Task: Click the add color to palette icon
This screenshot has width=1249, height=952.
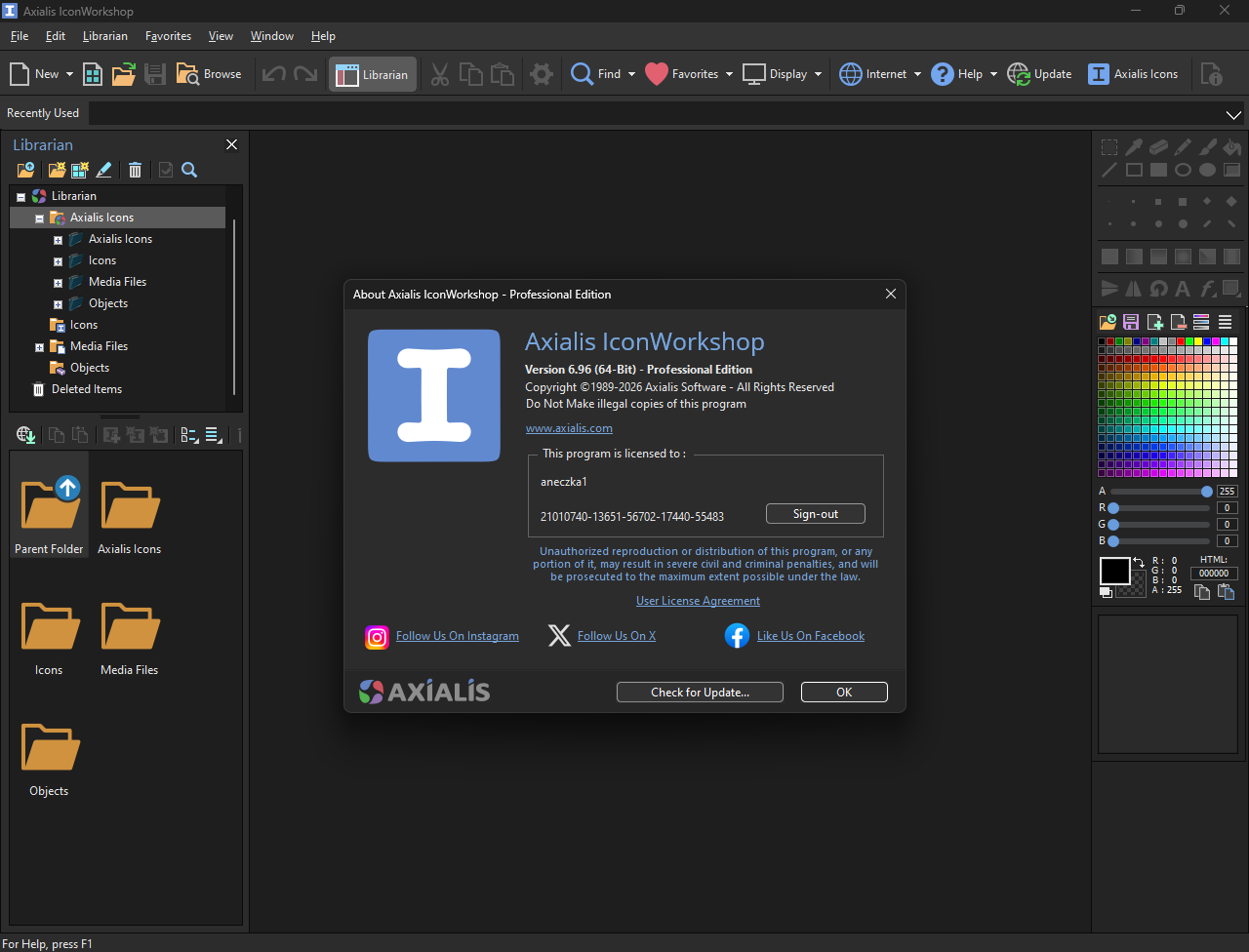Action: 1154,322
